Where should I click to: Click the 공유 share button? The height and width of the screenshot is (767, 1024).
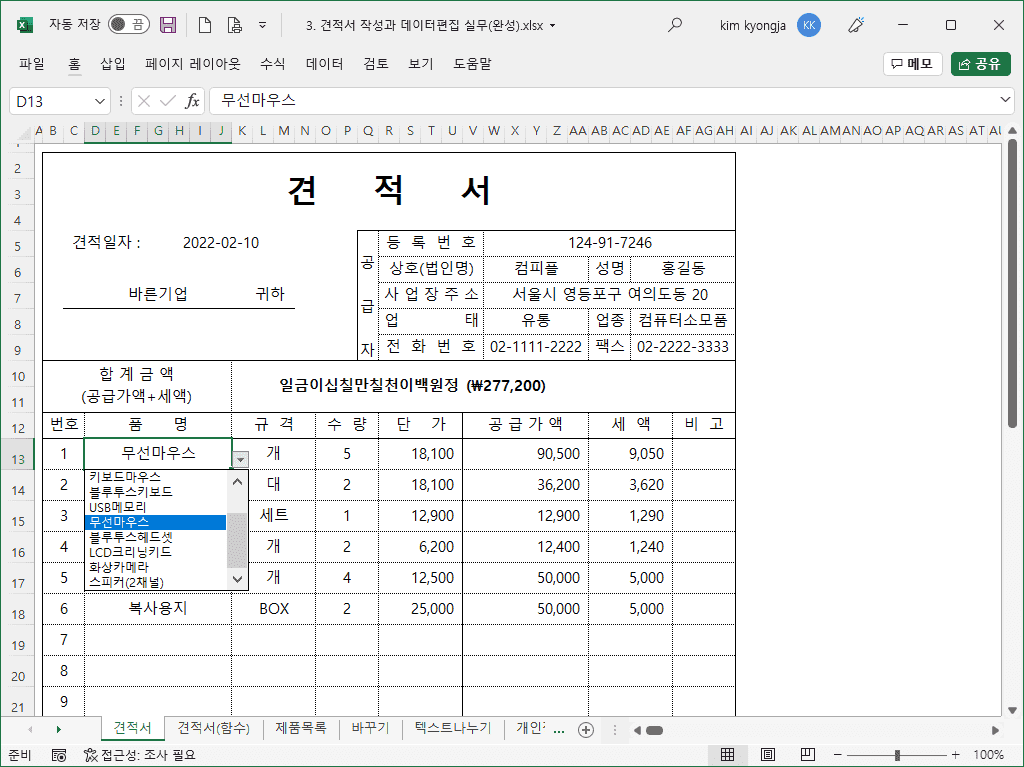tap(980, 64)
